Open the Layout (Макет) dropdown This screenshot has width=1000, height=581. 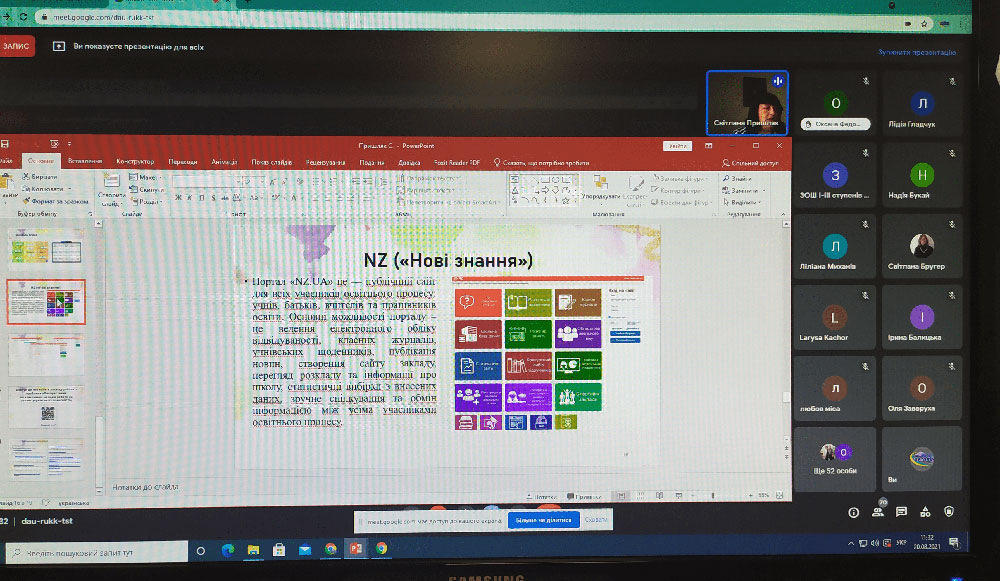(146, 177)
